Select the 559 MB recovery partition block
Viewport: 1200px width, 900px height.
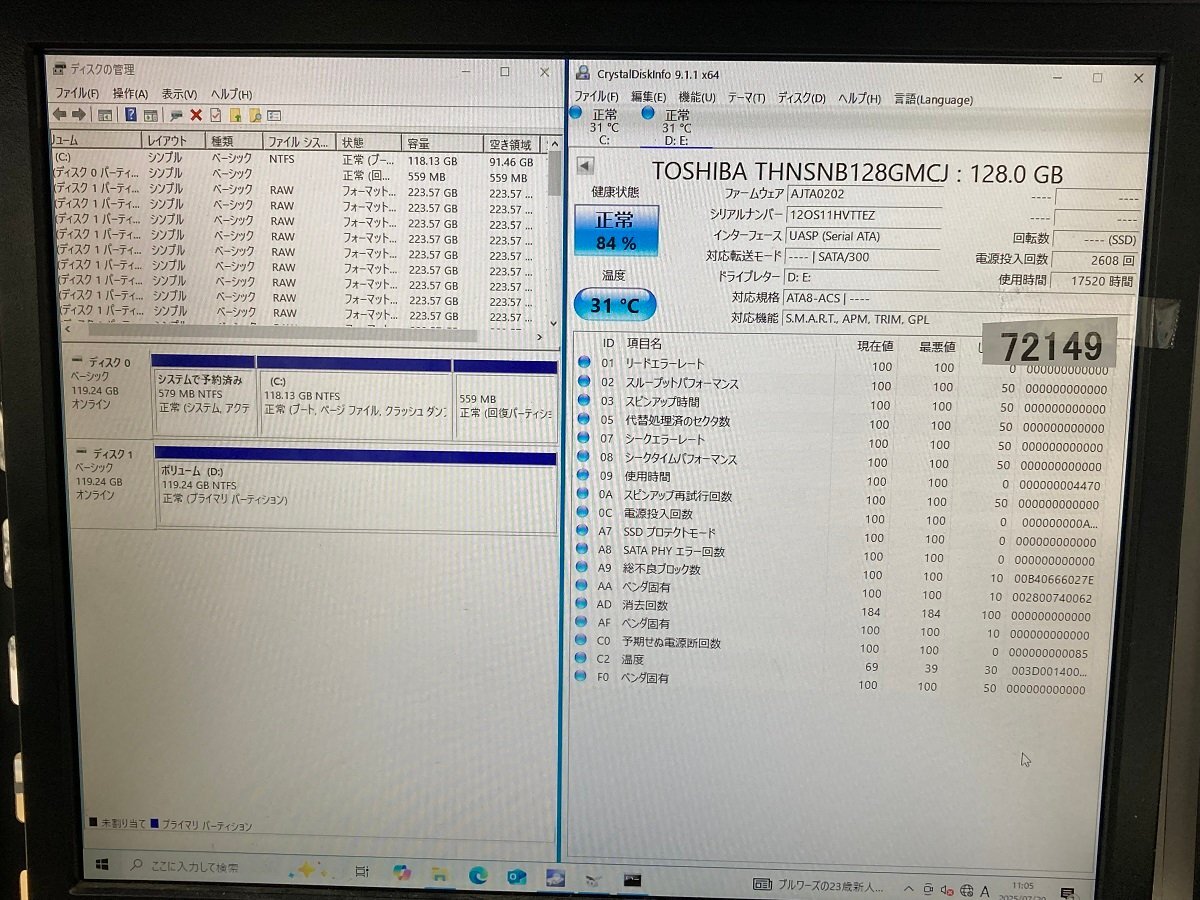click(x=505, y=399)
